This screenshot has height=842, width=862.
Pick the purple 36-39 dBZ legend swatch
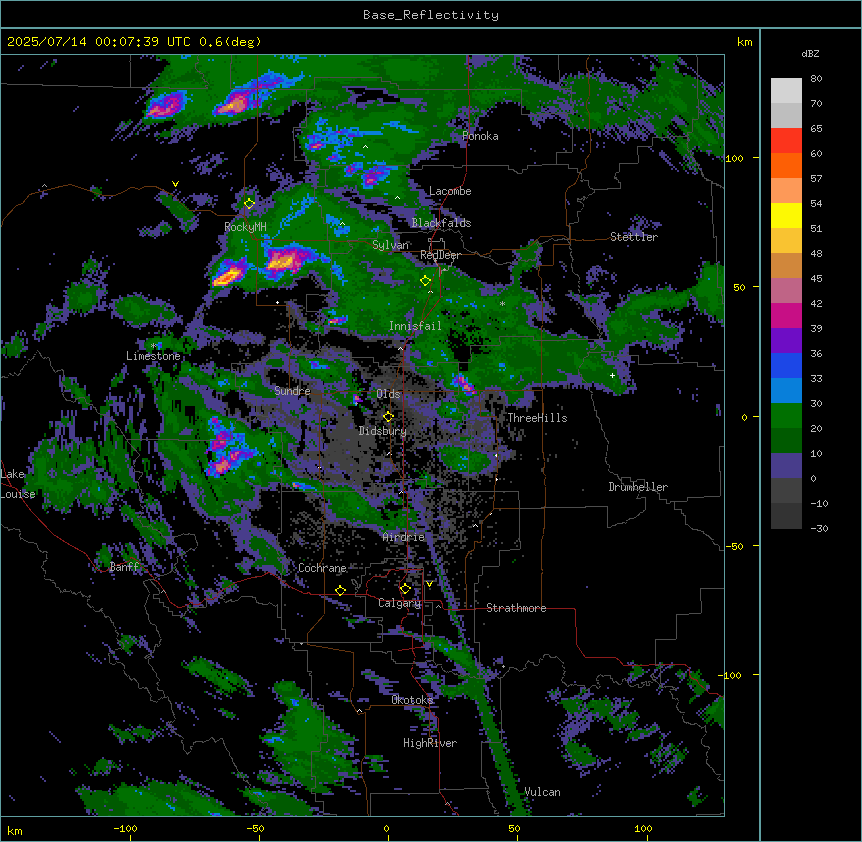click(786, 341)
